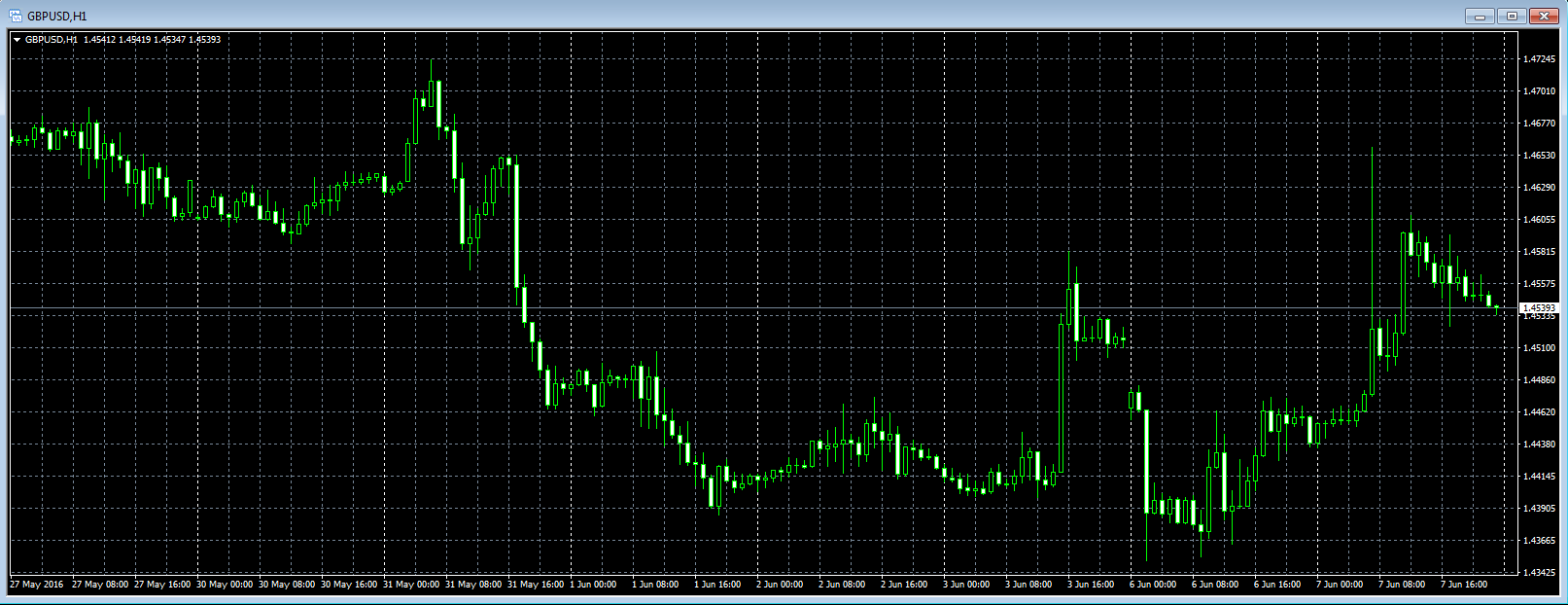Viewport: 1568px width, 605px height.
Task: Click the GBPUSD,H1 window title text
Action: pyautogui.click(x=56, y=17)
